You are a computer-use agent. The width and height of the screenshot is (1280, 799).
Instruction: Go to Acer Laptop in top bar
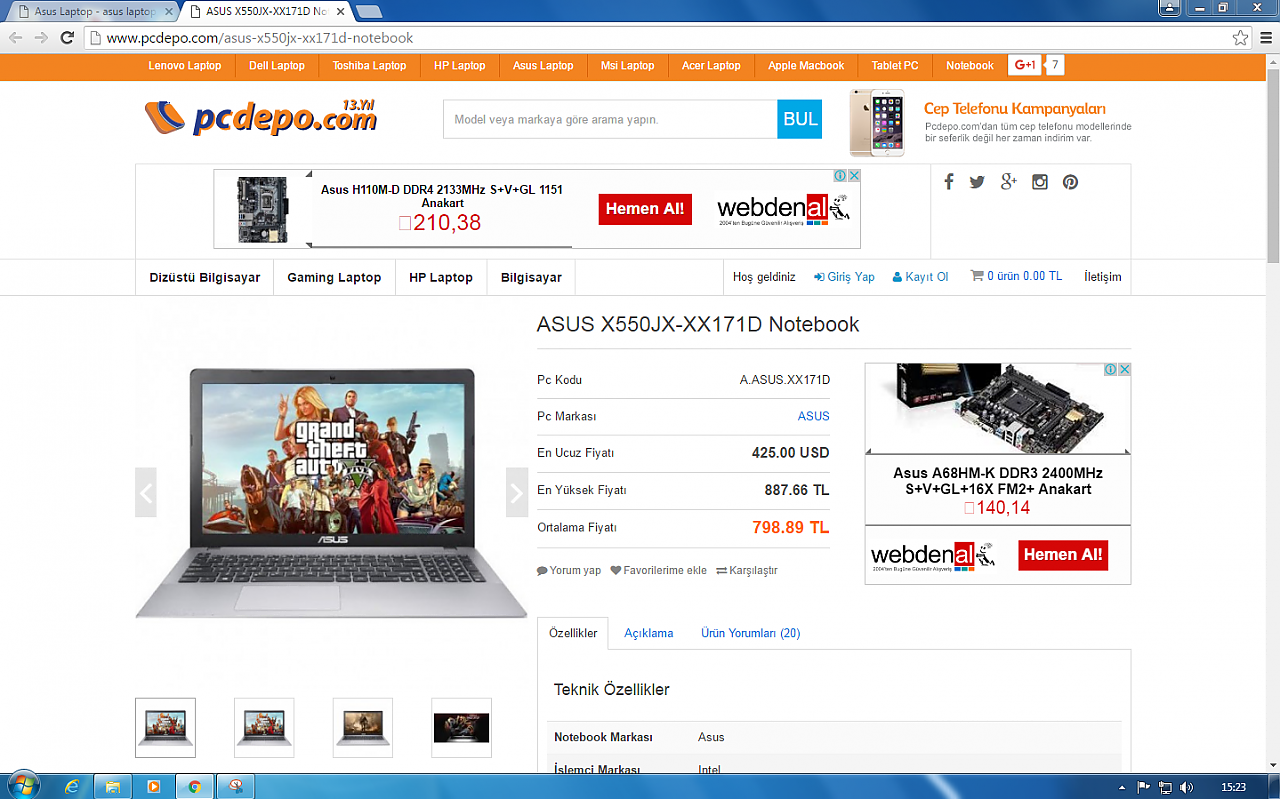(x=711, y=66)
